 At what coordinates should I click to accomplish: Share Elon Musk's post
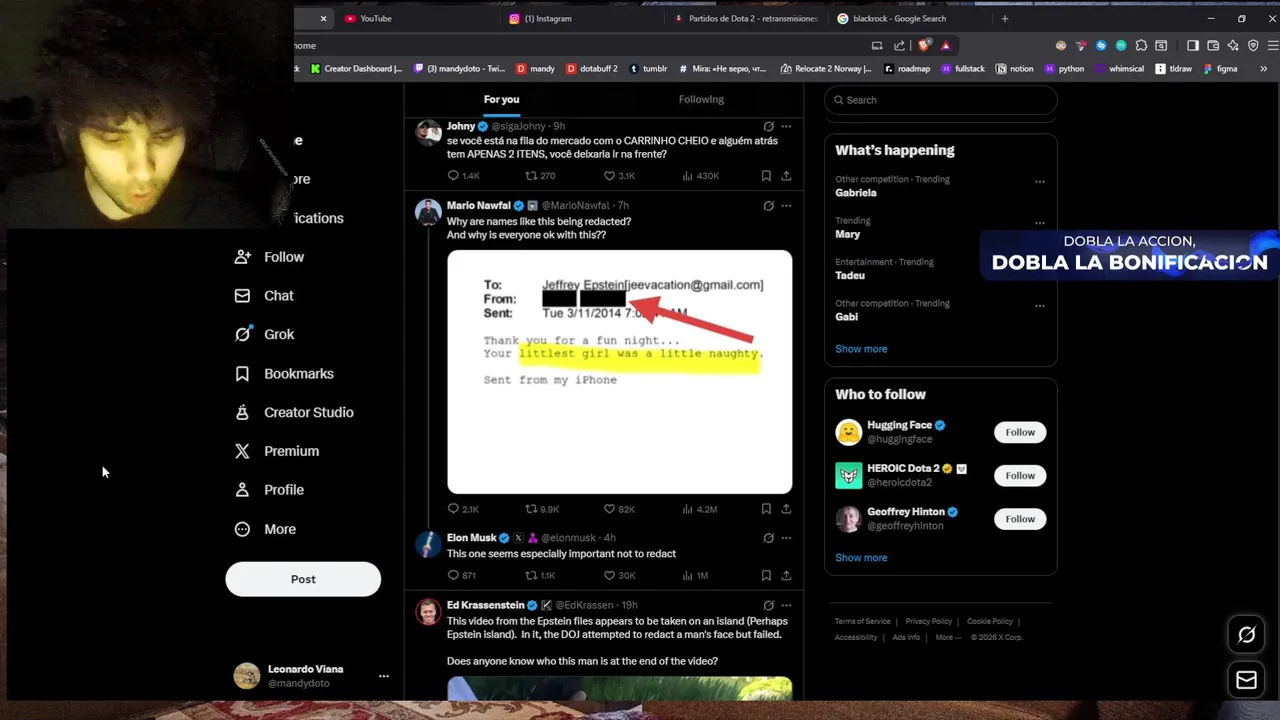coord(786,575)
